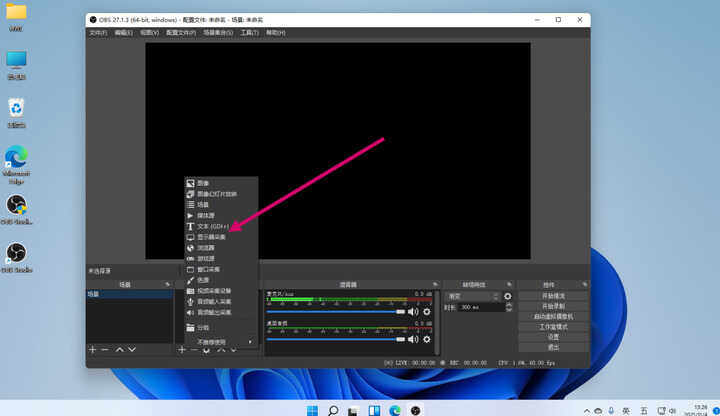Move scene up with arrow button

click(x=119, y=350)
